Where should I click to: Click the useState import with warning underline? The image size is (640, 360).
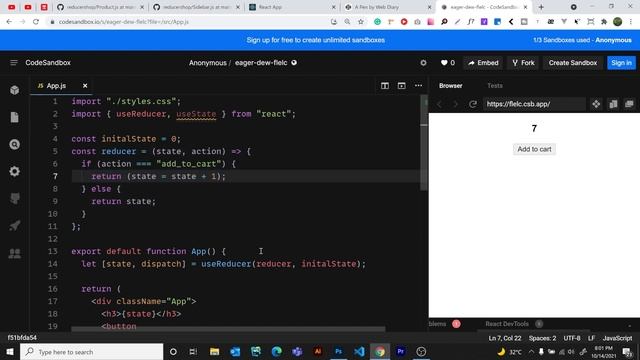click(196, 114)
